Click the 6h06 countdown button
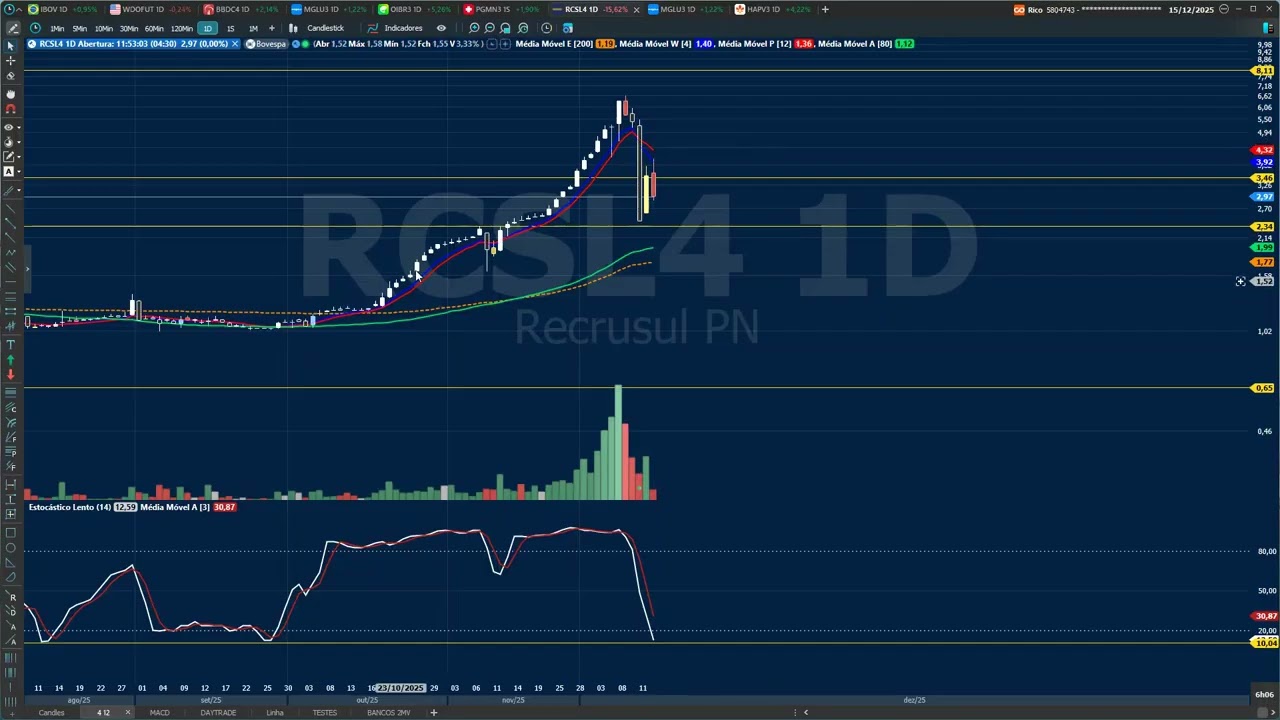The image size is (1280, 720). click(1264, 694)
